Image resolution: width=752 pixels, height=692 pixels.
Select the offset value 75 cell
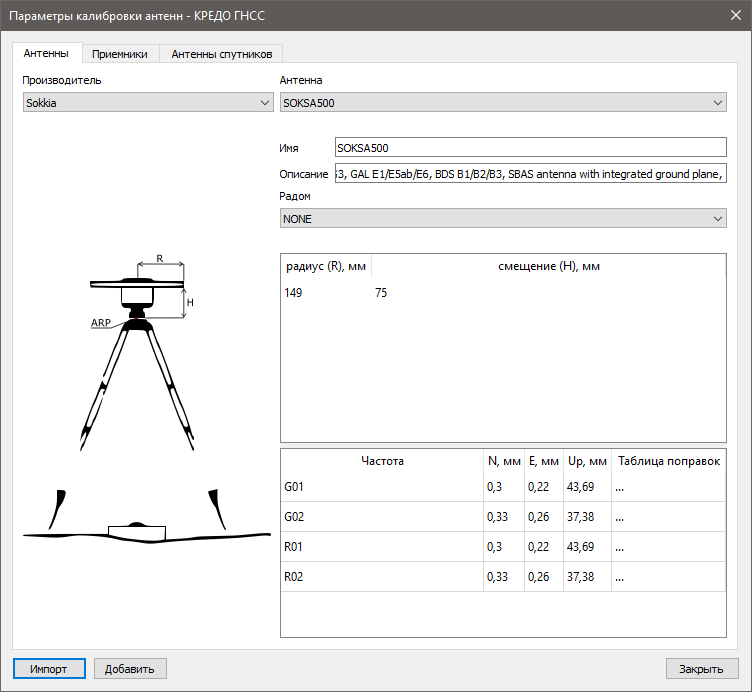[x=549, y=293]
